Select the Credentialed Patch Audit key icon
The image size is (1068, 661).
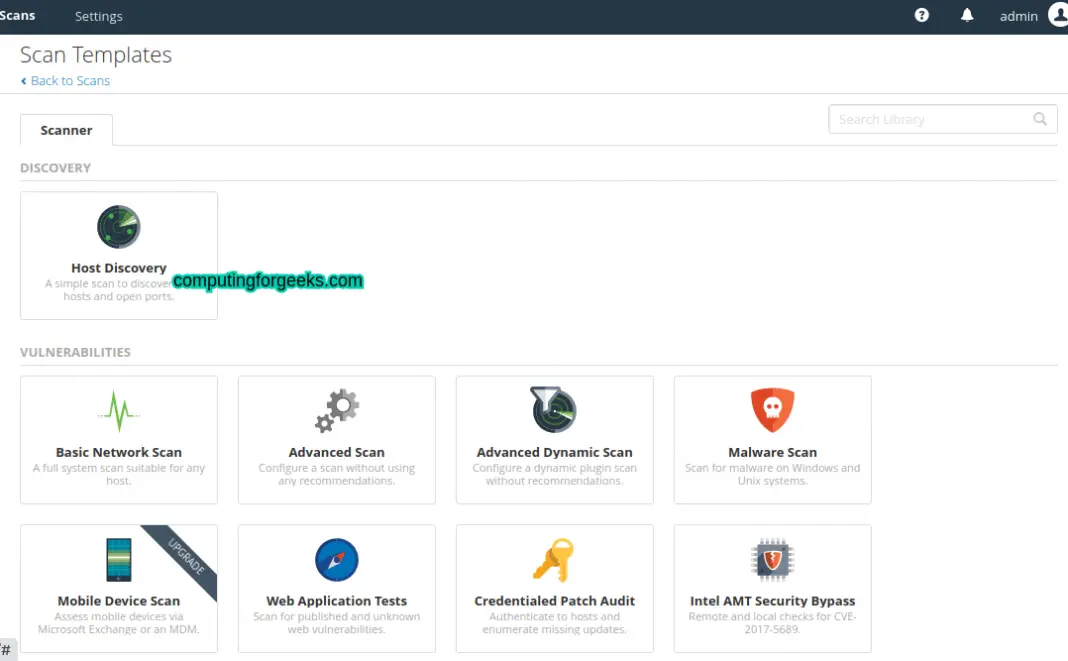coord(554,560)
